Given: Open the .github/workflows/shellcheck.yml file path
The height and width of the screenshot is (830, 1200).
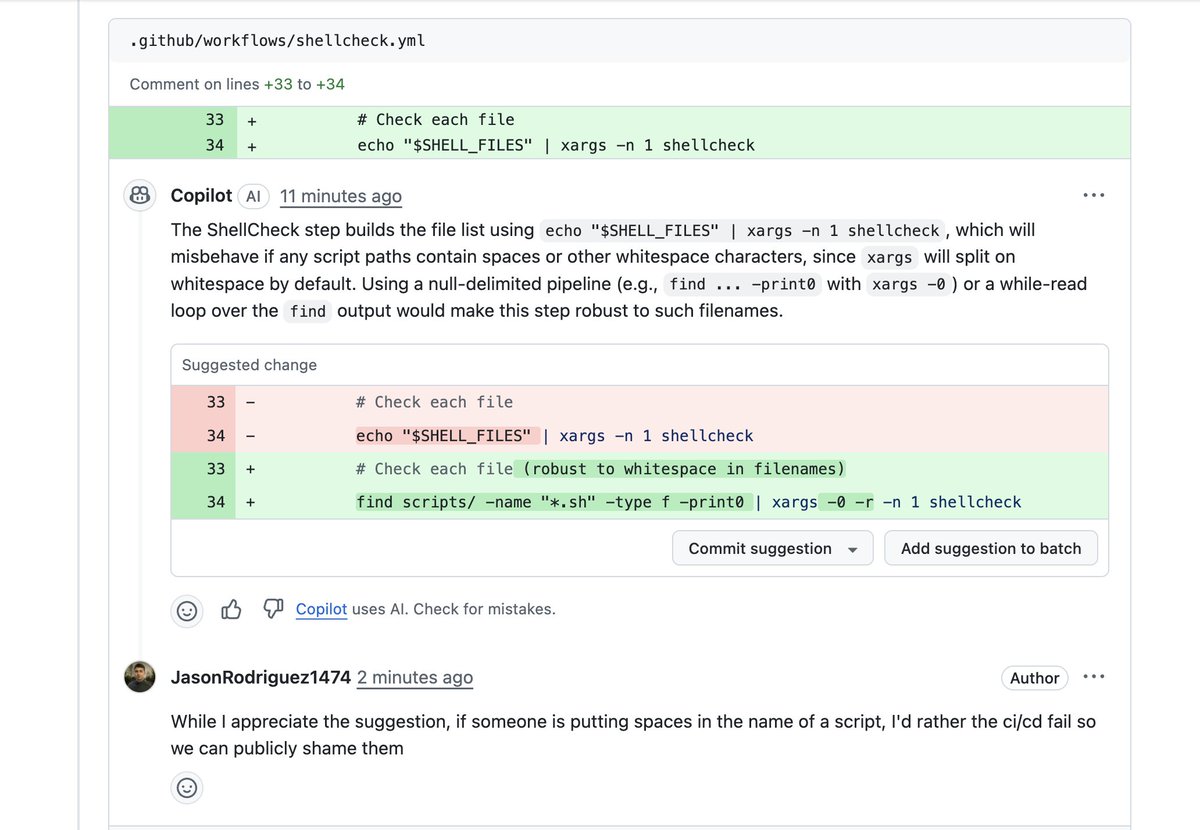Looking at the screenshot, I should (279, 42).
